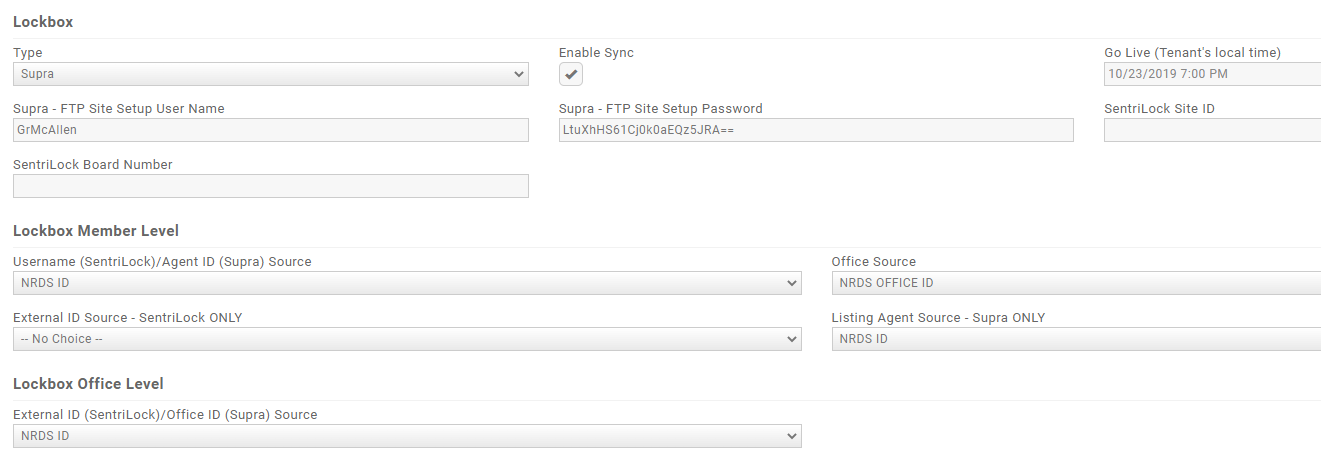
Task: Select the SentriLock Board Number input field
Action: (x=270, y=186)
